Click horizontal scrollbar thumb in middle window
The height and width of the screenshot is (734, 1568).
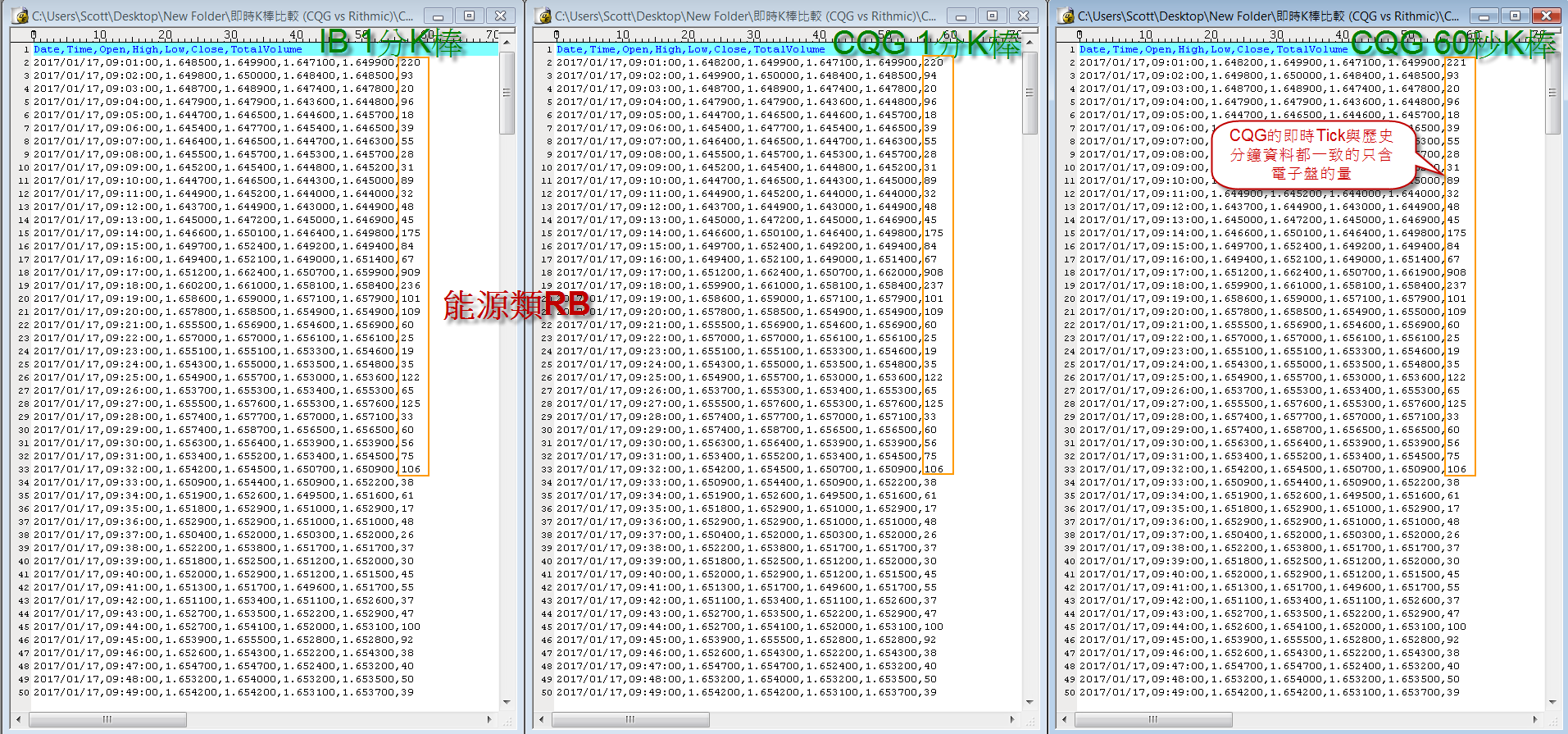point(630,719)
